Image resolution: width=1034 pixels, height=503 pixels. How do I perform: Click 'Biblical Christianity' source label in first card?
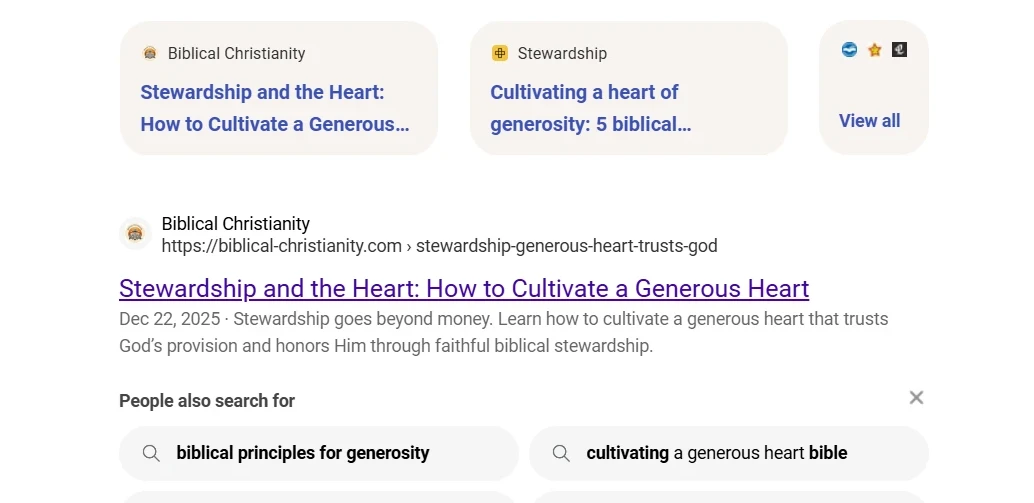point(236,54)
